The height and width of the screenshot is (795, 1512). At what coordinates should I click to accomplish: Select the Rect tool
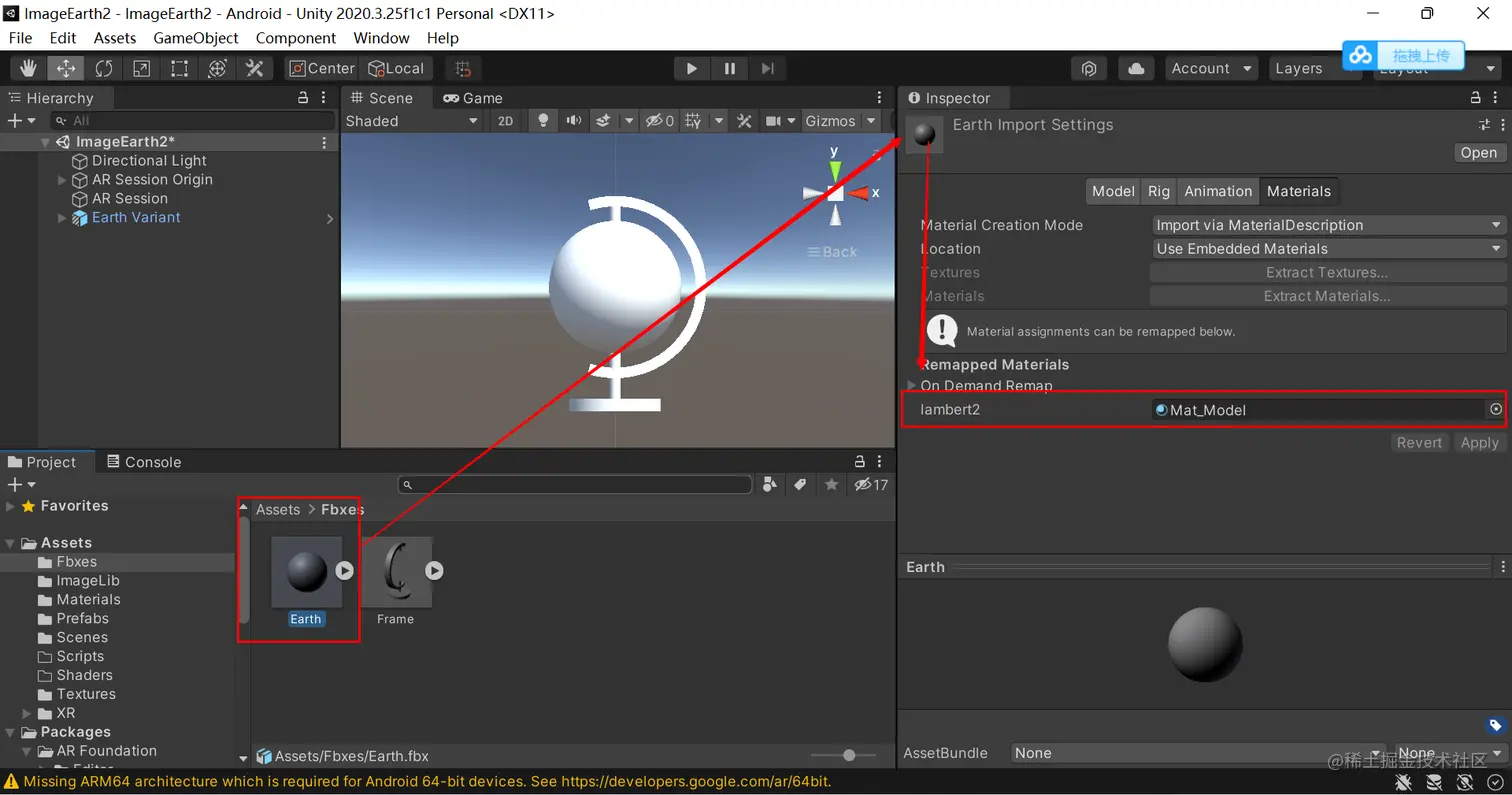pyautogui.click(x=179, y=68)
